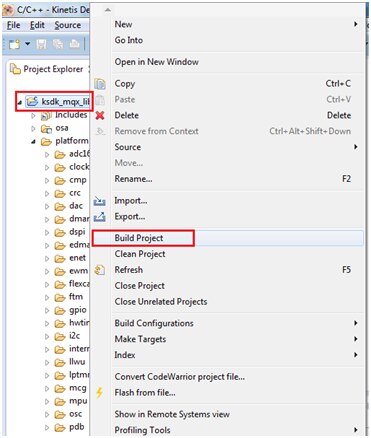Click the osa folder icon
Screen dimensions: 371x438
pyautogui.click(x=46, y=129)
